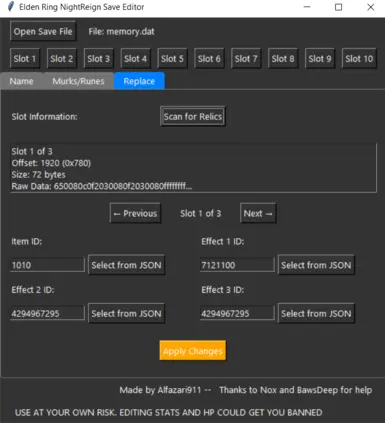Screen dimensions: 385x423
Task: Click the 'Slot Information:' label
Action: [44, 117]
